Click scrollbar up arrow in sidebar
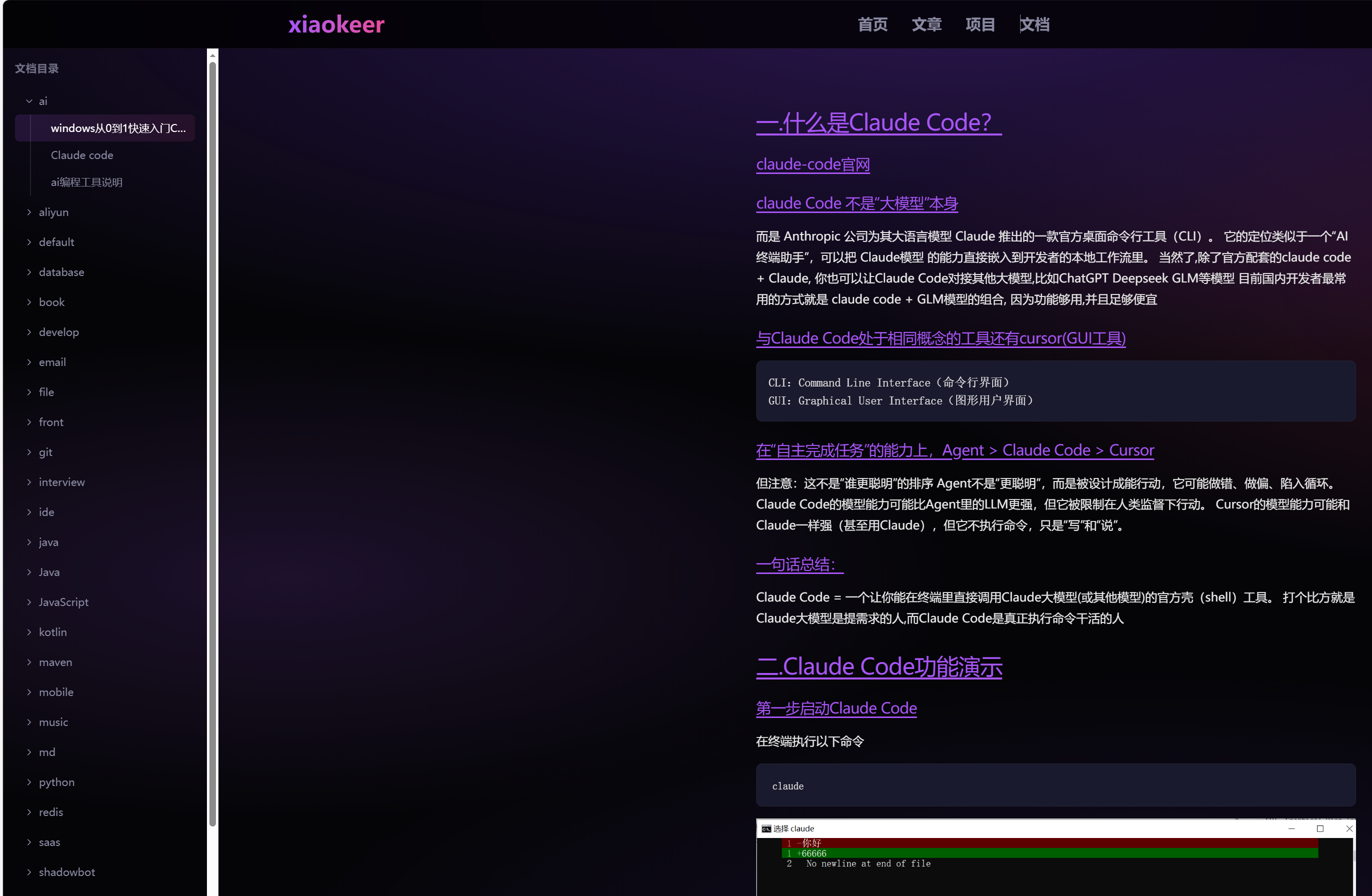 pyautogui.click(x=213, y=56)
